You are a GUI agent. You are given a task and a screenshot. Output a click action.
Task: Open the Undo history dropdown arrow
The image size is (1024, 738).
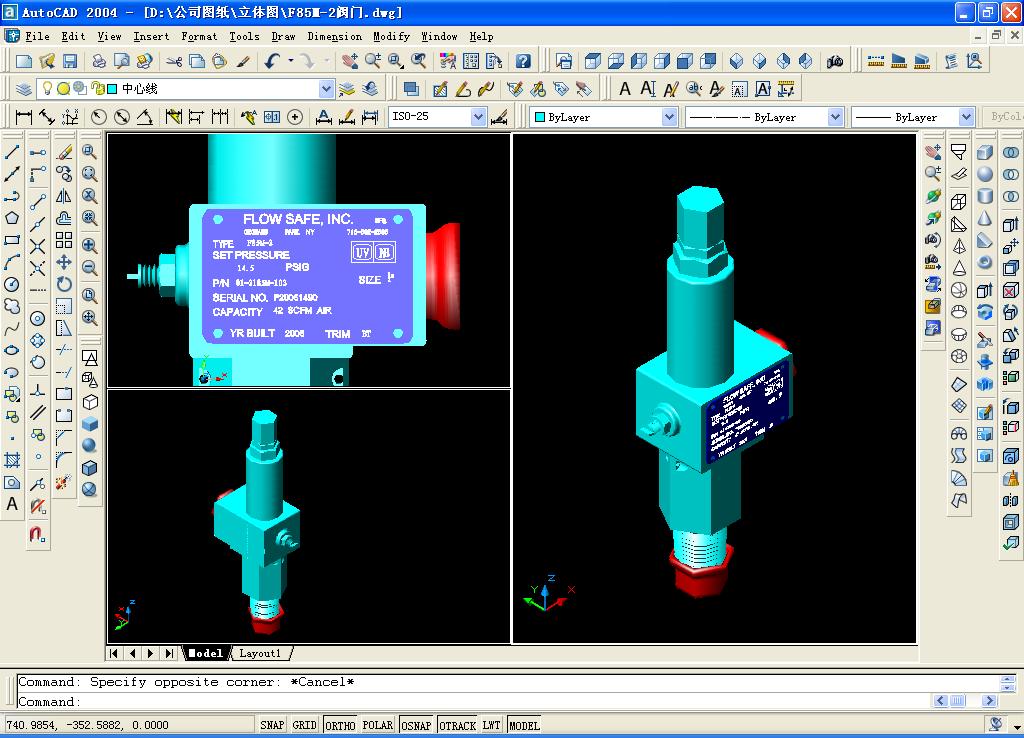(291, 61)
